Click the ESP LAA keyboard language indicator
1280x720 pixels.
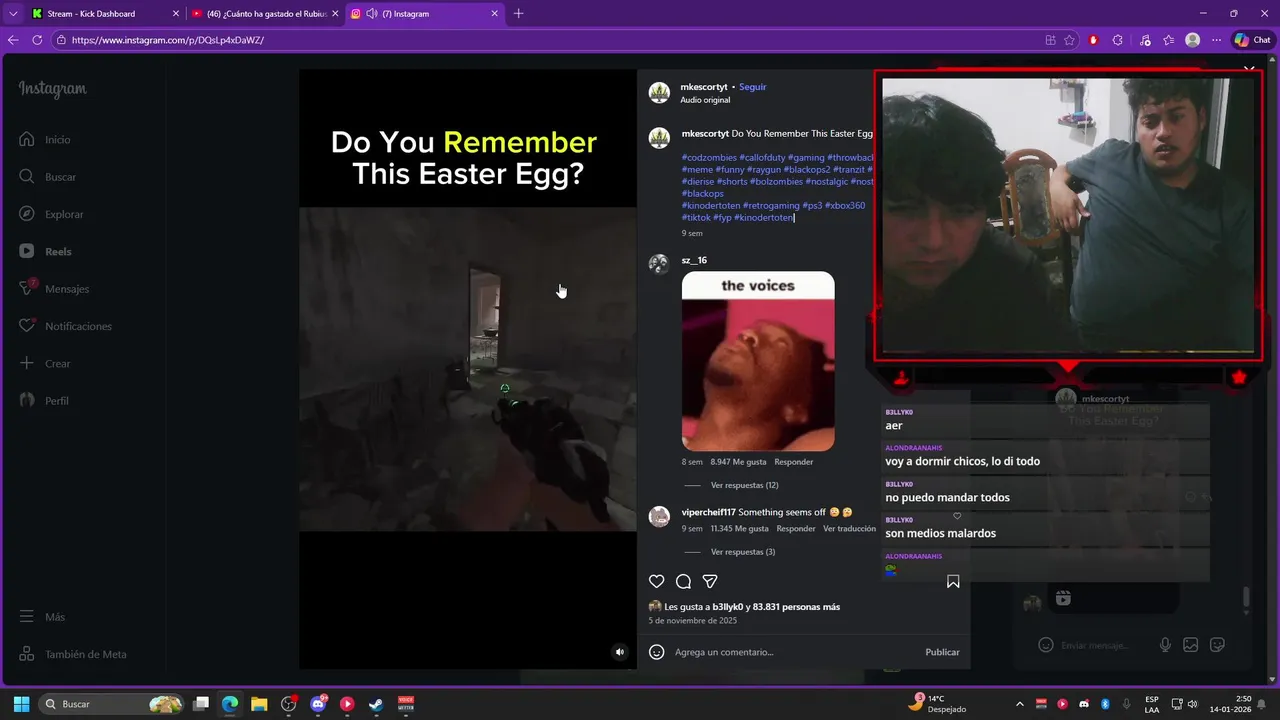pyautogui.click(x=1152, y=704)
